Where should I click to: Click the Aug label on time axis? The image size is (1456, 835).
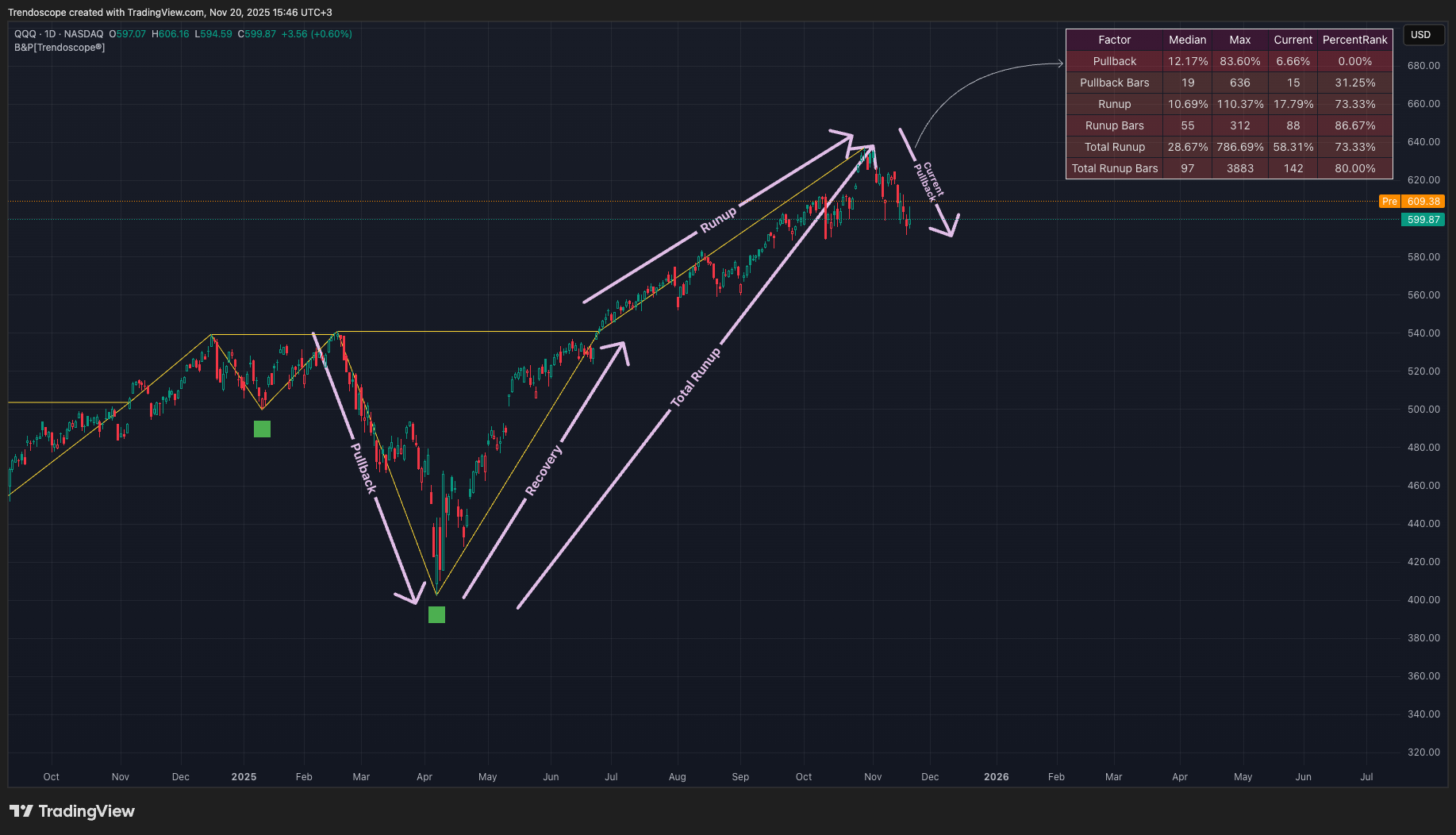[677, 777]
